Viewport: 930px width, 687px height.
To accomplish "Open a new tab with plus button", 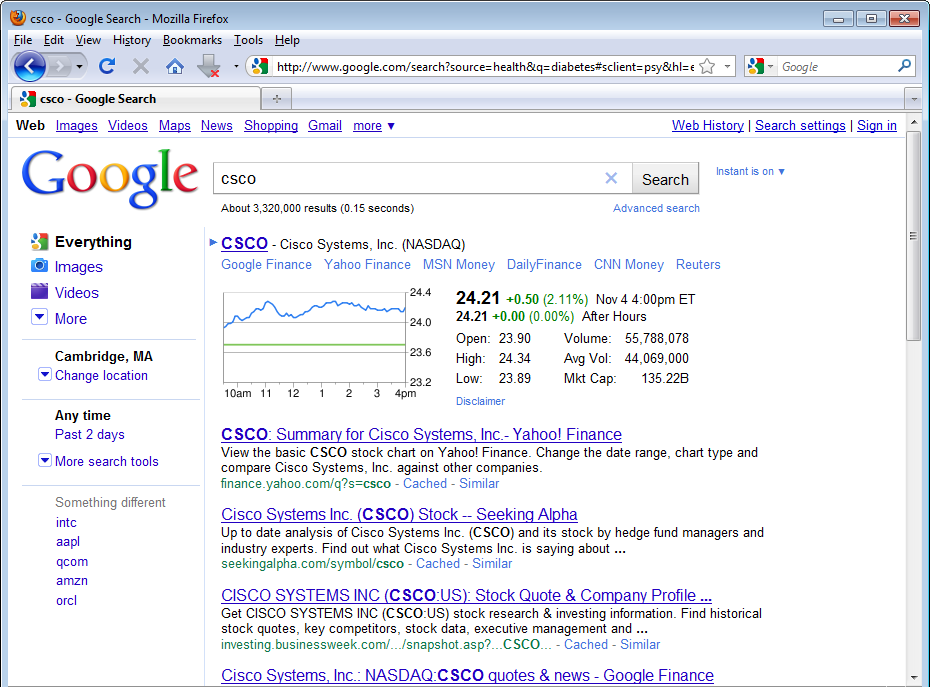I will (x=277, y=98).
